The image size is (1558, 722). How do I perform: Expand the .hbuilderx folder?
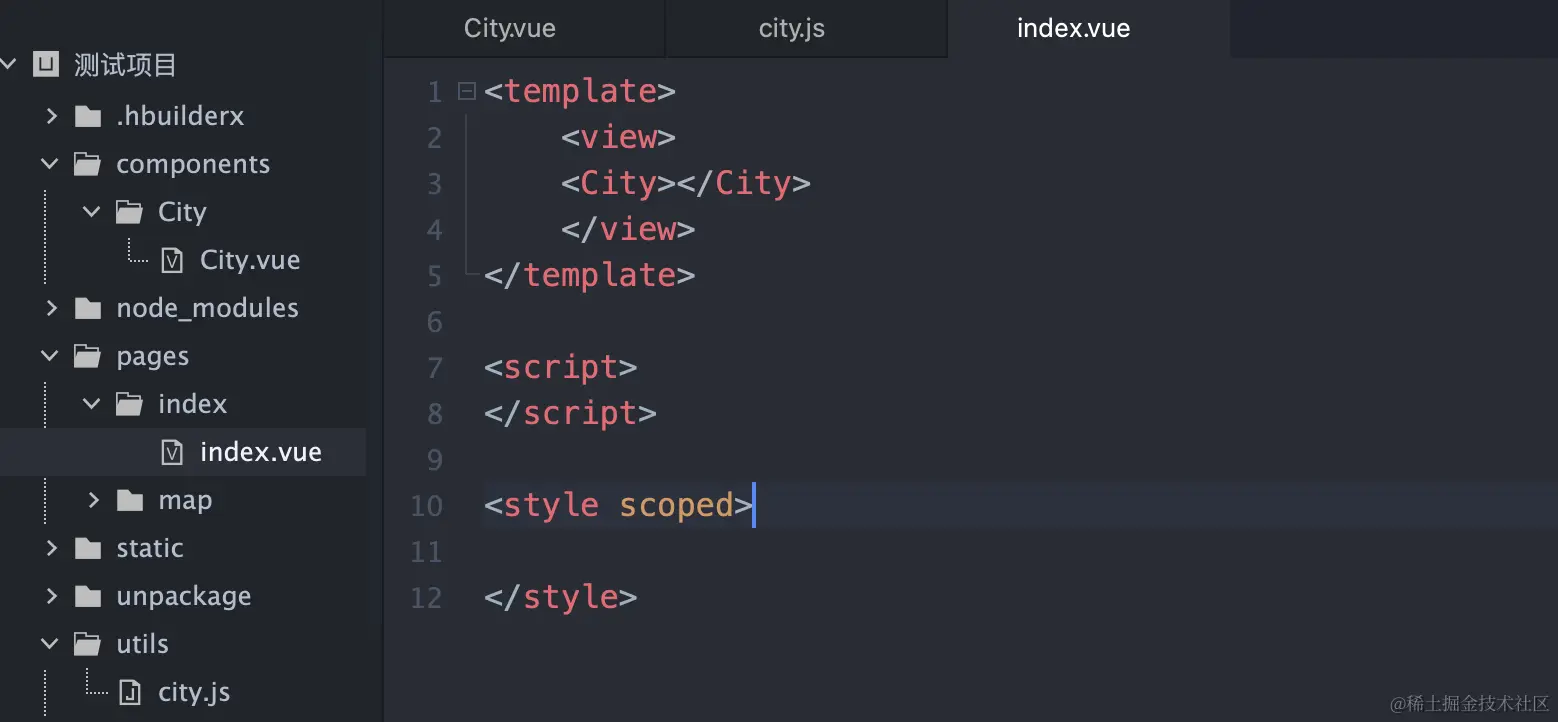pos(53,115)
